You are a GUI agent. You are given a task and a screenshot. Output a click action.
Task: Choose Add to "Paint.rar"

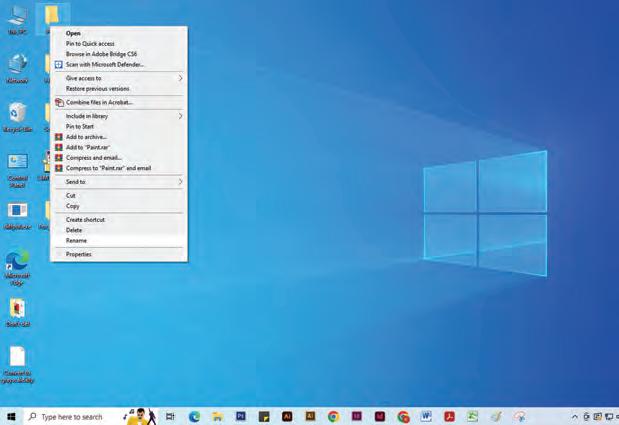(119, 147)
